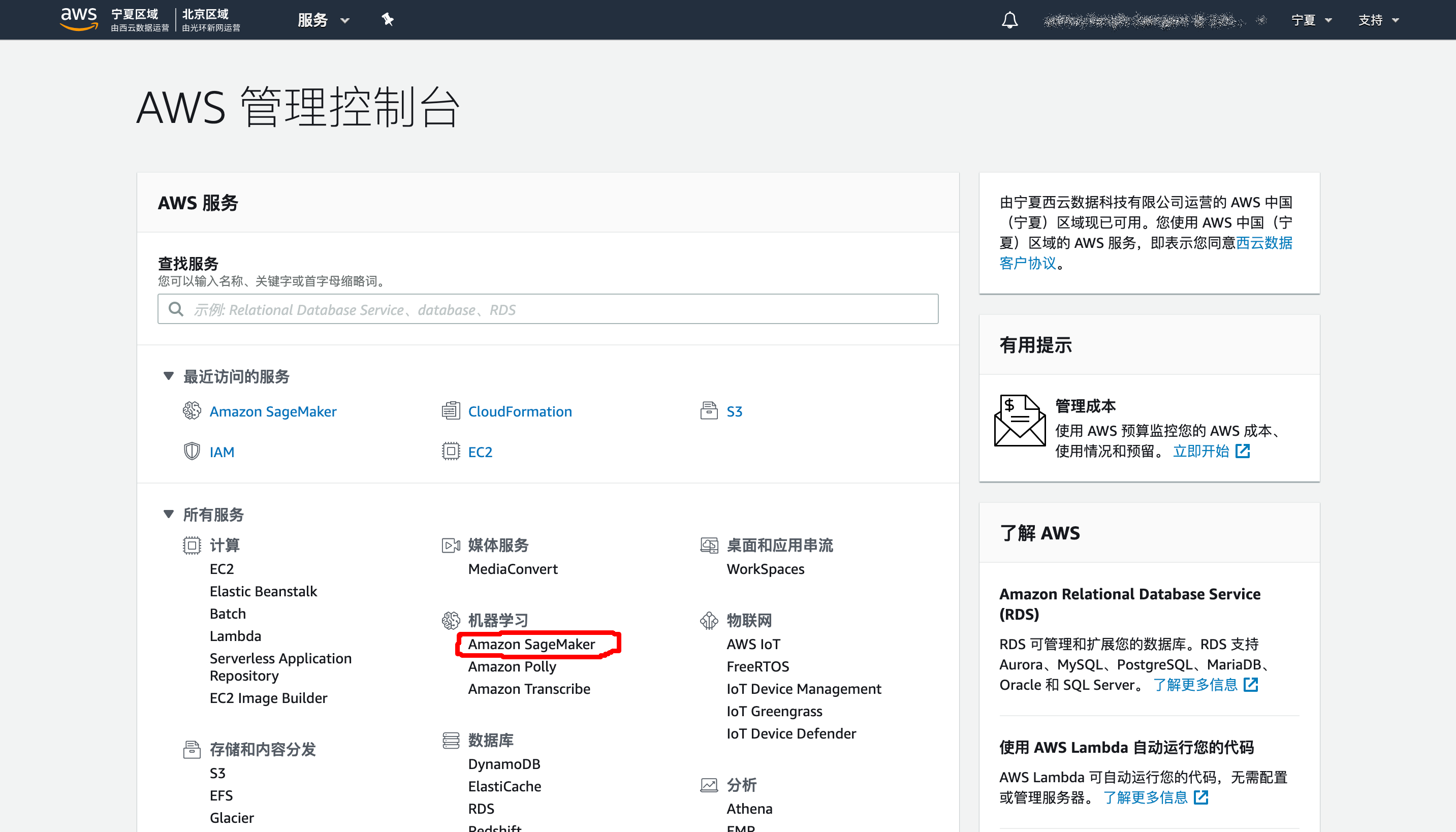
Task: Open Amazon SageMaker under 机器学习
Action: point(531,645)
